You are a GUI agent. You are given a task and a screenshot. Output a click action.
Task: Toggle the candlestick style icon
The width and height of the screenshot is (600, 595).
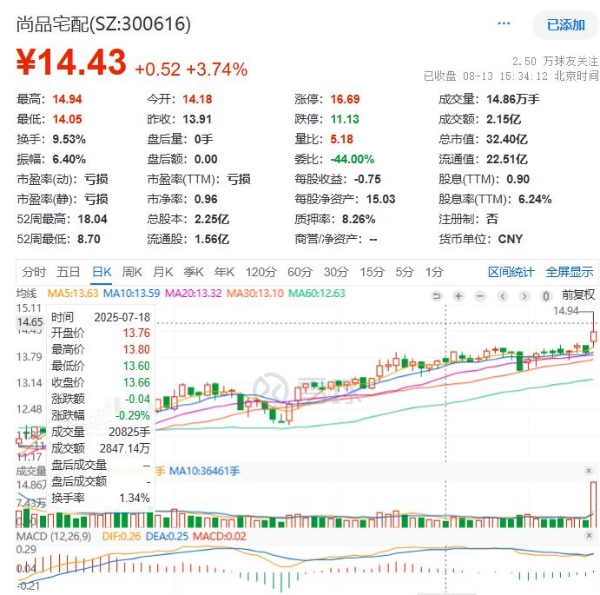pyautogui.click(x=546, y=296)
